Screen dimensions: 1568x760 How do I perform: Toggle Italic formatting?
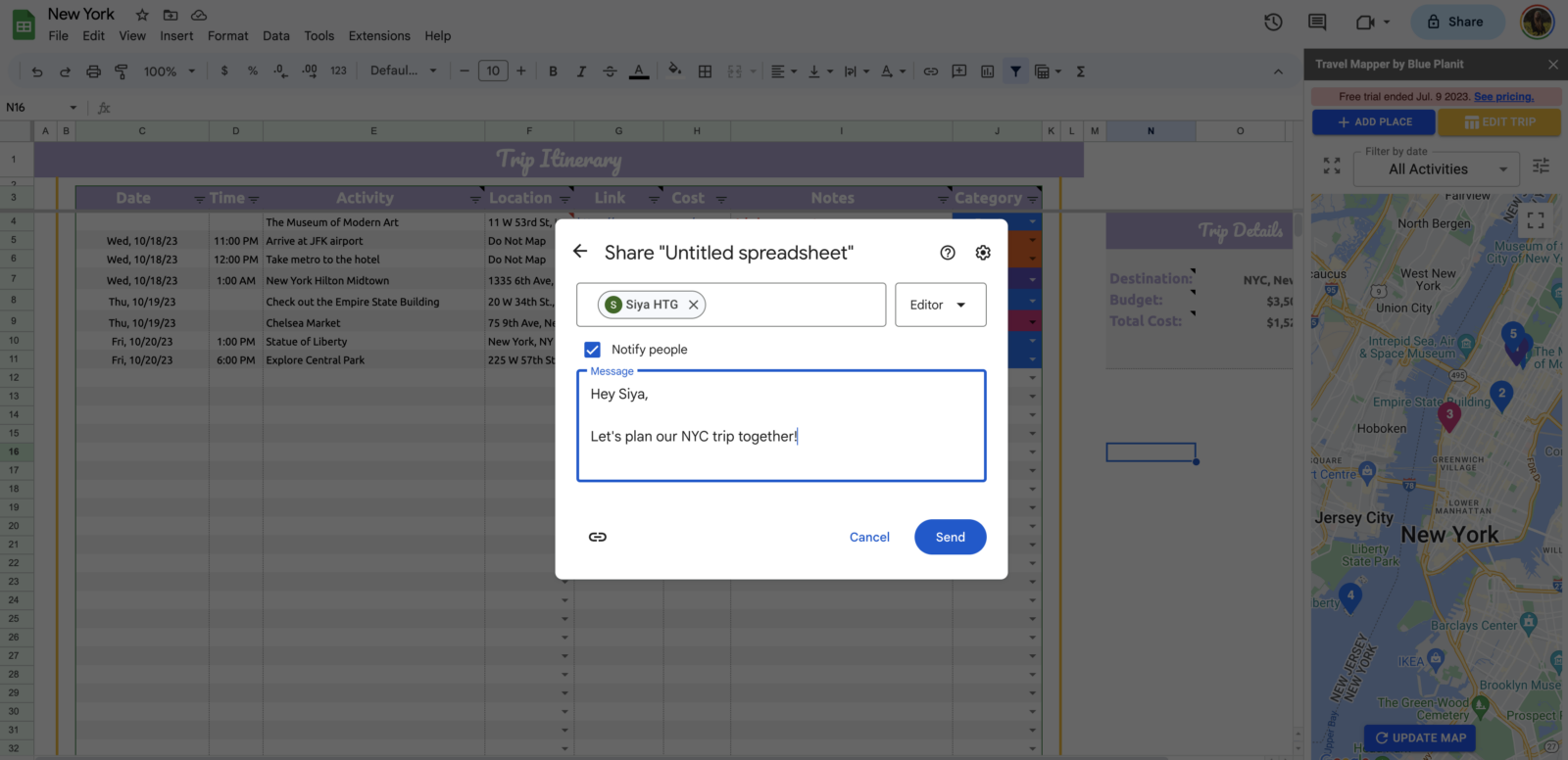tap(581, 71)
